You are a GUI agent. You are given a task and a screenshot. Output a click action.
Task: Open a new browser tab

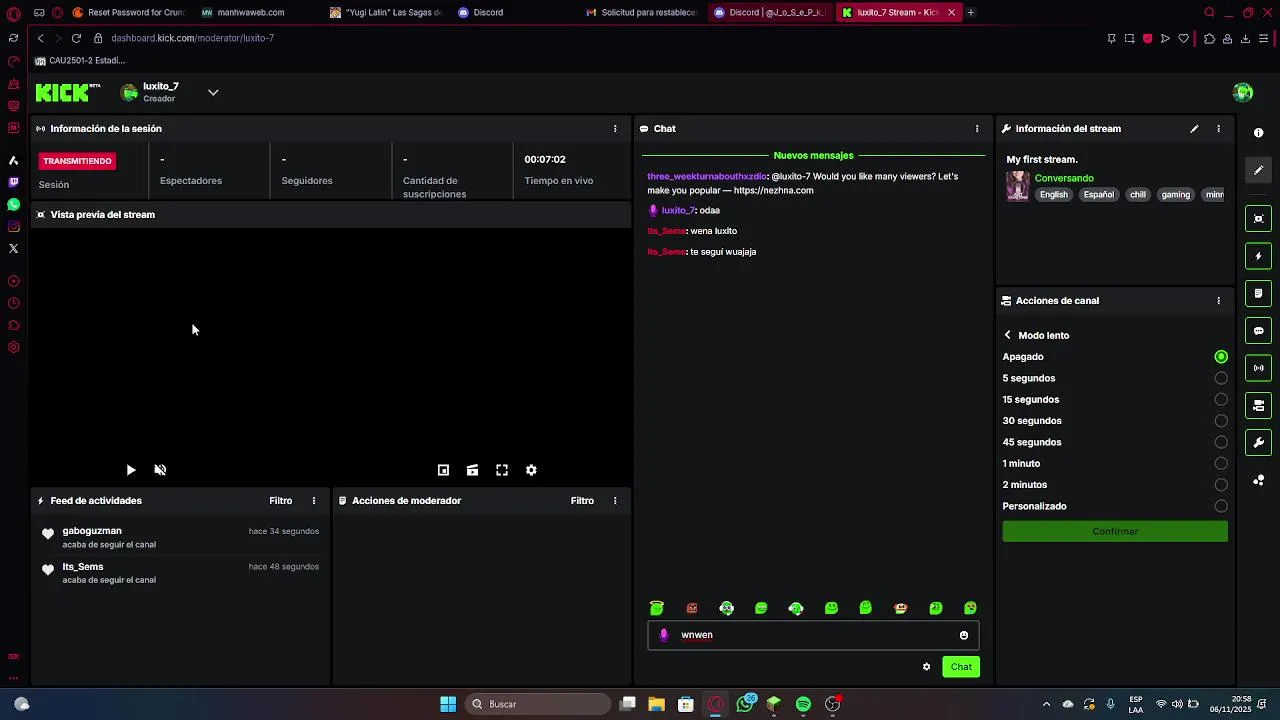coord(971,13)
